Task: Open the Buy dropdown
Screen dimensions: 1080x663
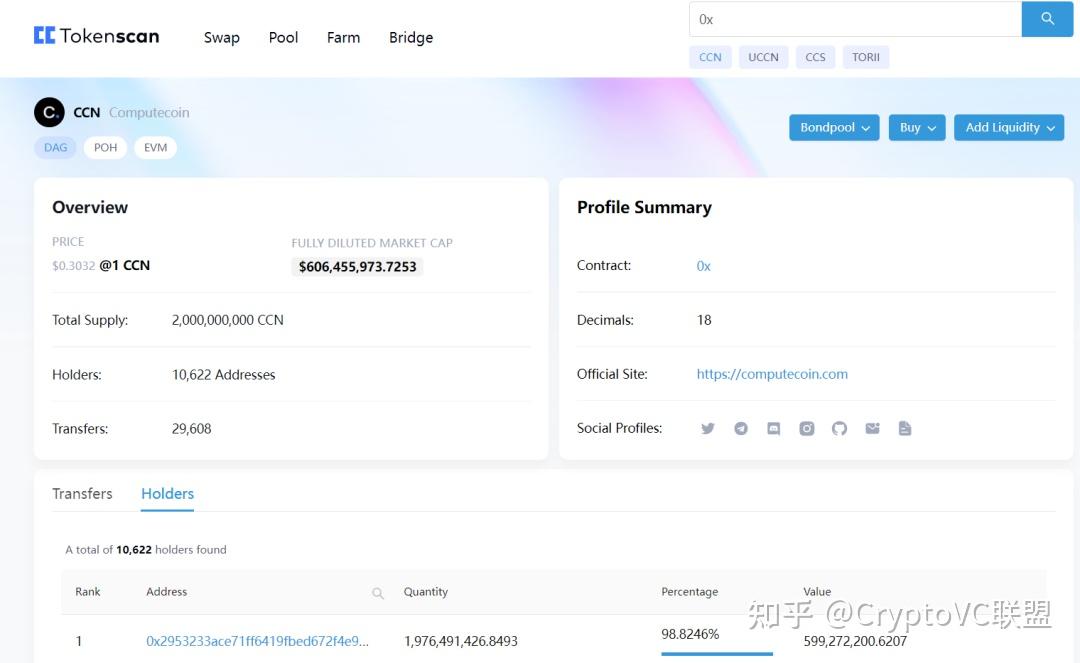Action: [x=917, y=127]
